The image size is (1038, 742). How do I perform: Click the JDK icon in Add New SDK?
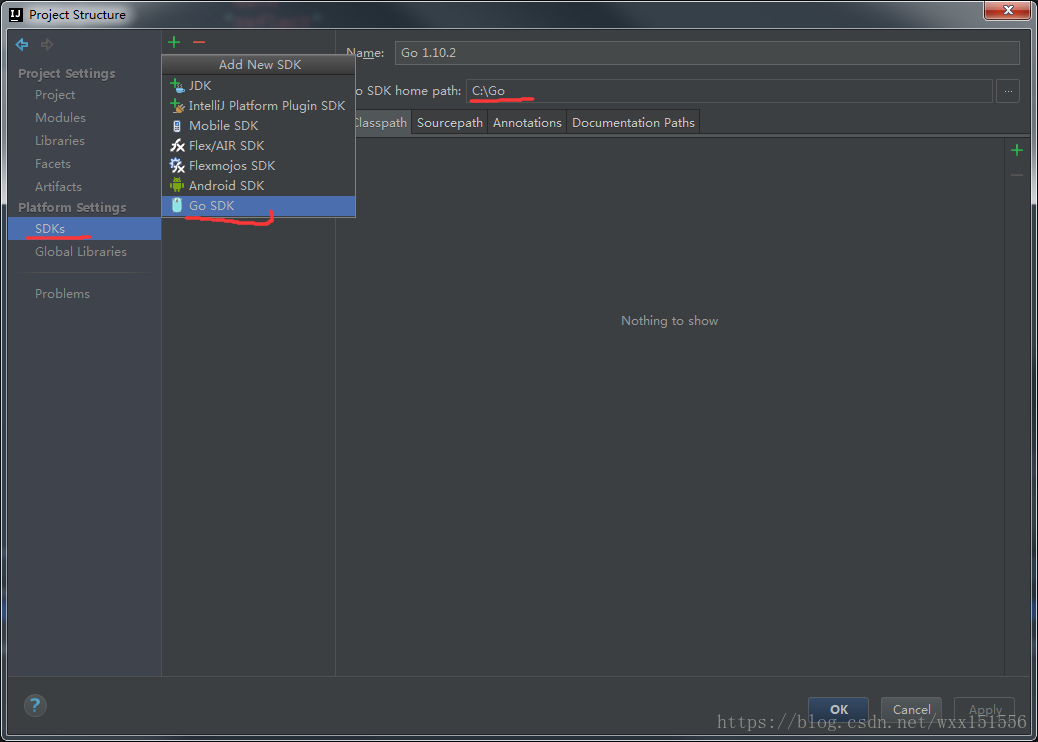pos(177,85)
